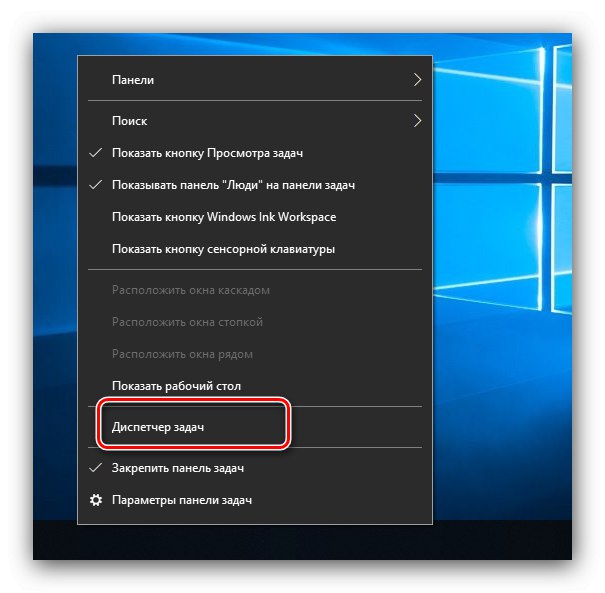The width and height of the screenshot is (605, 593).
Task: Expand the Панели submenu arrow
Action: click(x=417, y=80)
